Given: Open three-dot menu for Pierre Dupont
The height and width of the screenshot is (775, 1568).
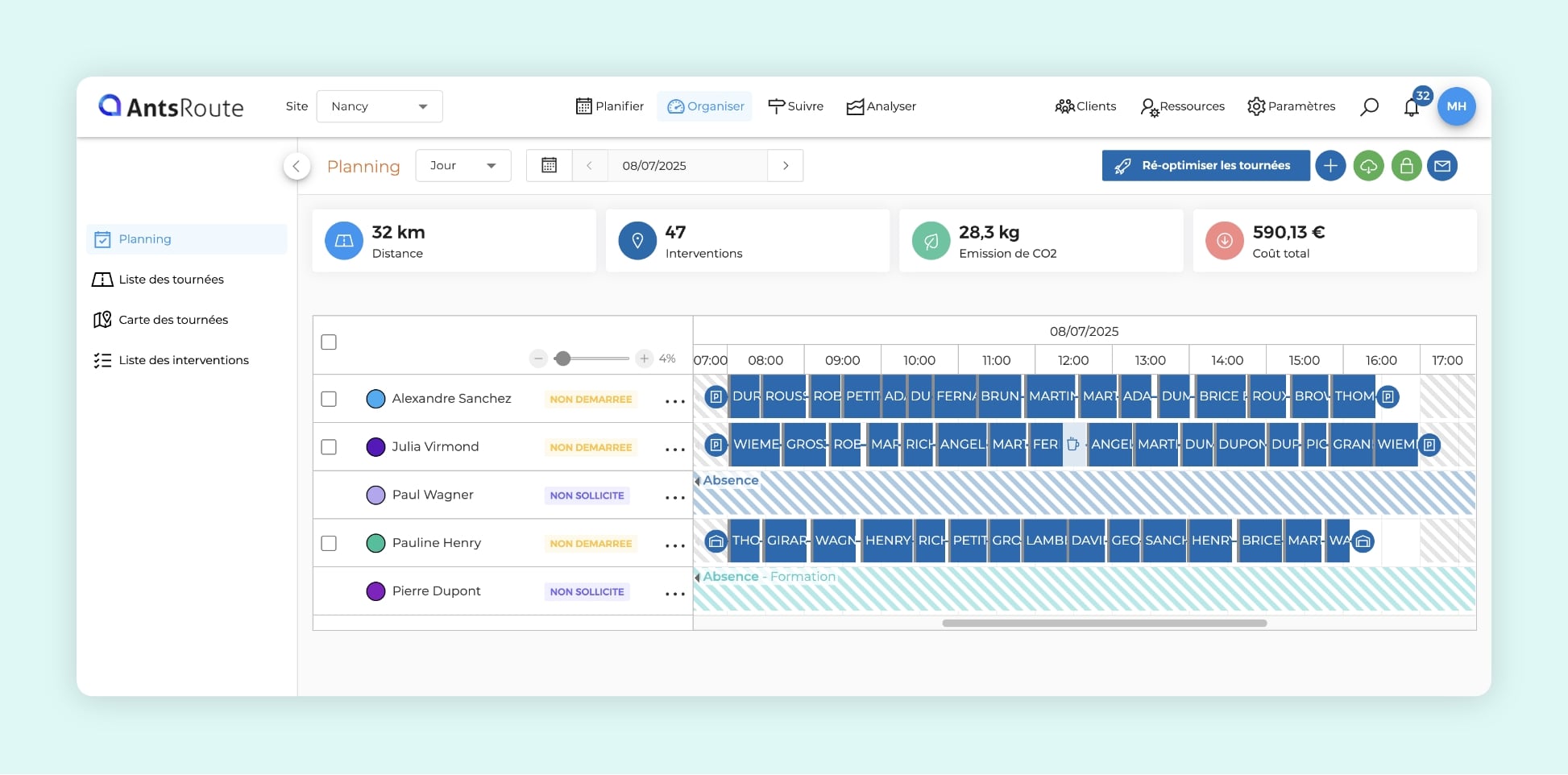Looking at the screenshot, I should pos(675,595).
